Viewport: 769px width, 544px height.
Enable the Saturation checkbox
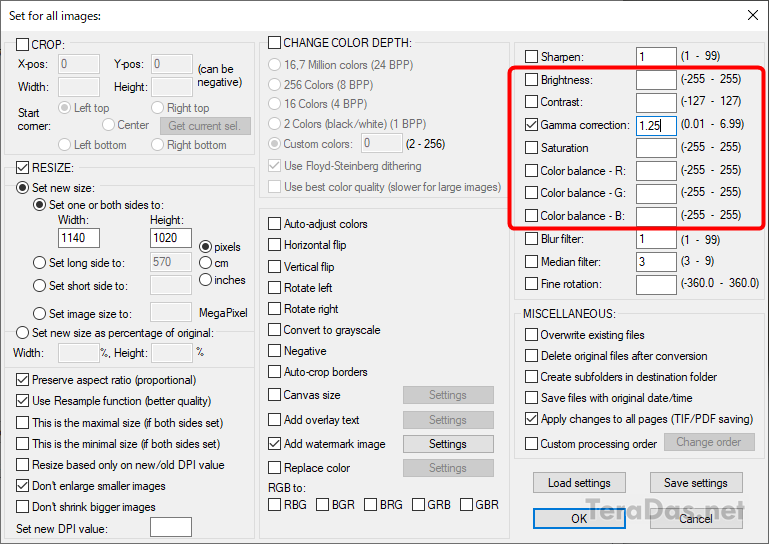531,148
